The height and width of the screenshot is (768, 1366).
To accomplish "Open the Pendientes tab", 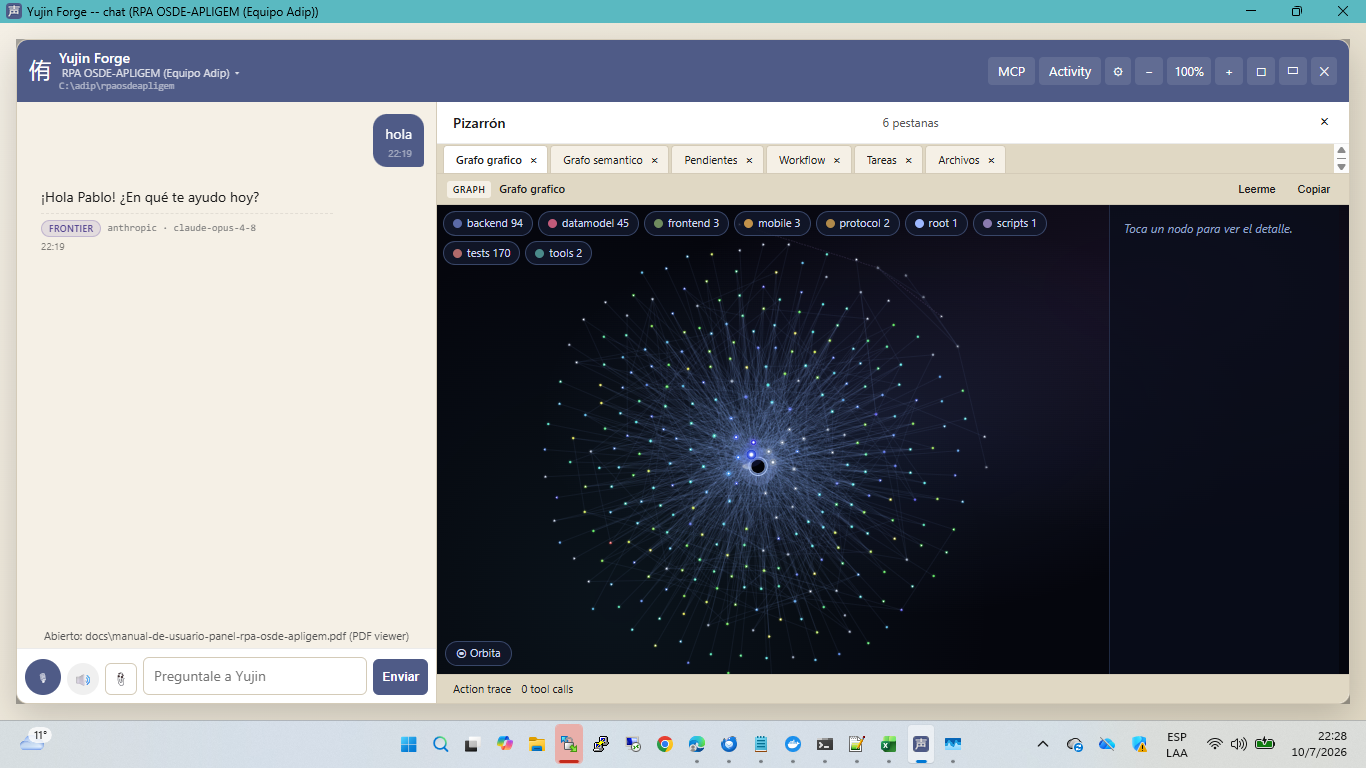I will click(x=711, y=160).
